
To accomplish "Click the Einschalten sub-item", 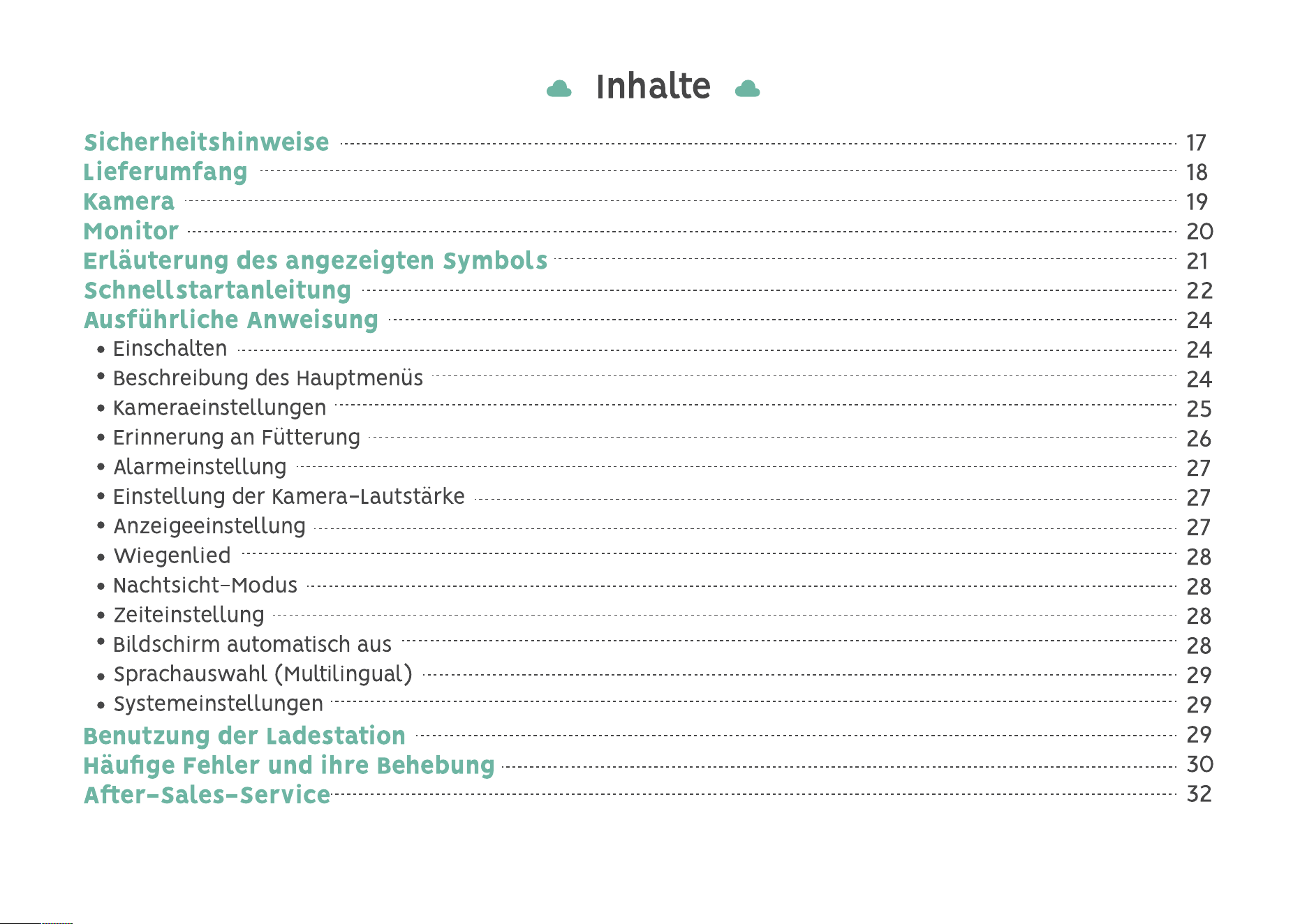I will pos(170,348).
